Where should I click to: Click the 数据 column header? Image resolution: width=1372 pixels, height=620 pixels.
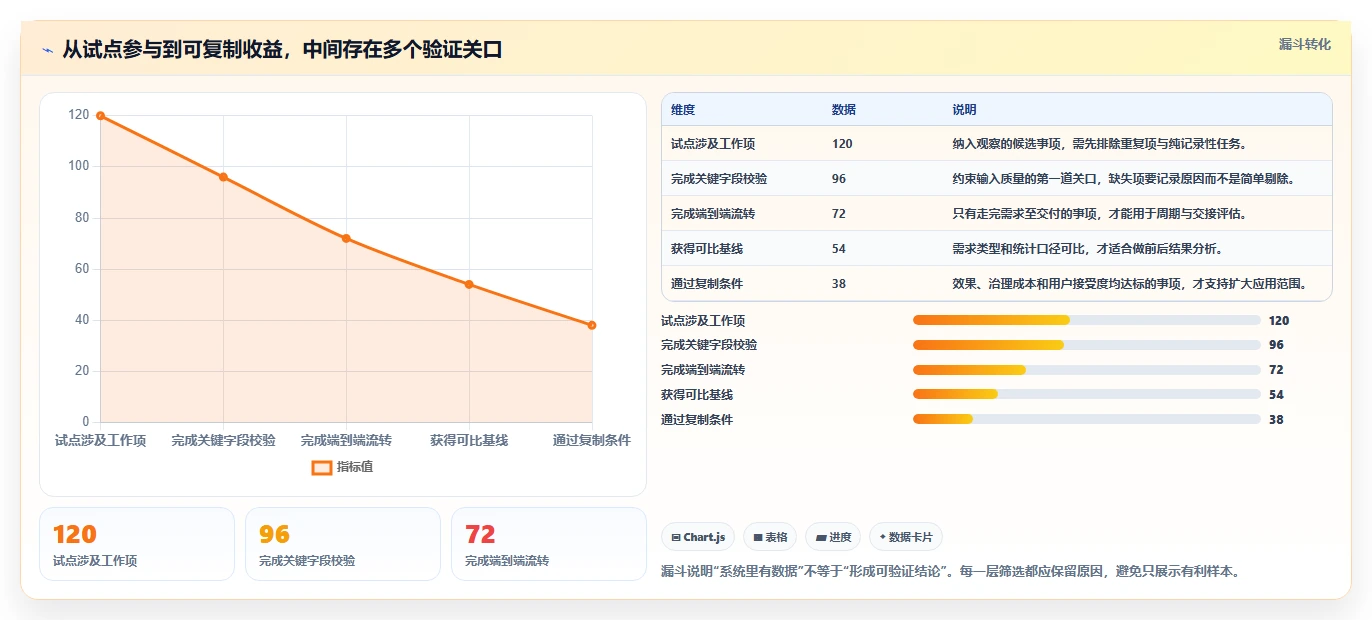844,110
